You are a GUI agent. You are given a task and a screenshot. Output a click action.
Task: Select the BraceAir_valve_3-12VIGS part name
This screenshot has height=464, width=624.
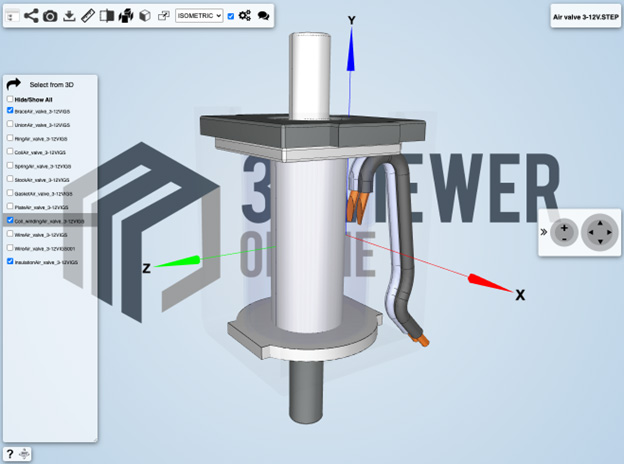tap(42, 112)
